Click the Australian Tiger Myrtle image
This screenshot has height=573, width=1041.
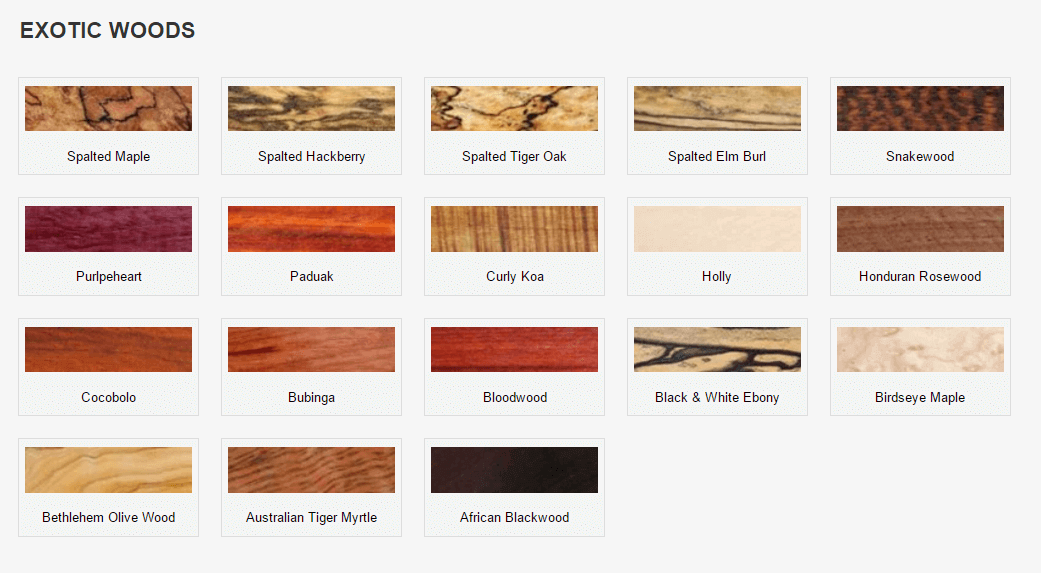pyautogui.click(x=311, y=470)
